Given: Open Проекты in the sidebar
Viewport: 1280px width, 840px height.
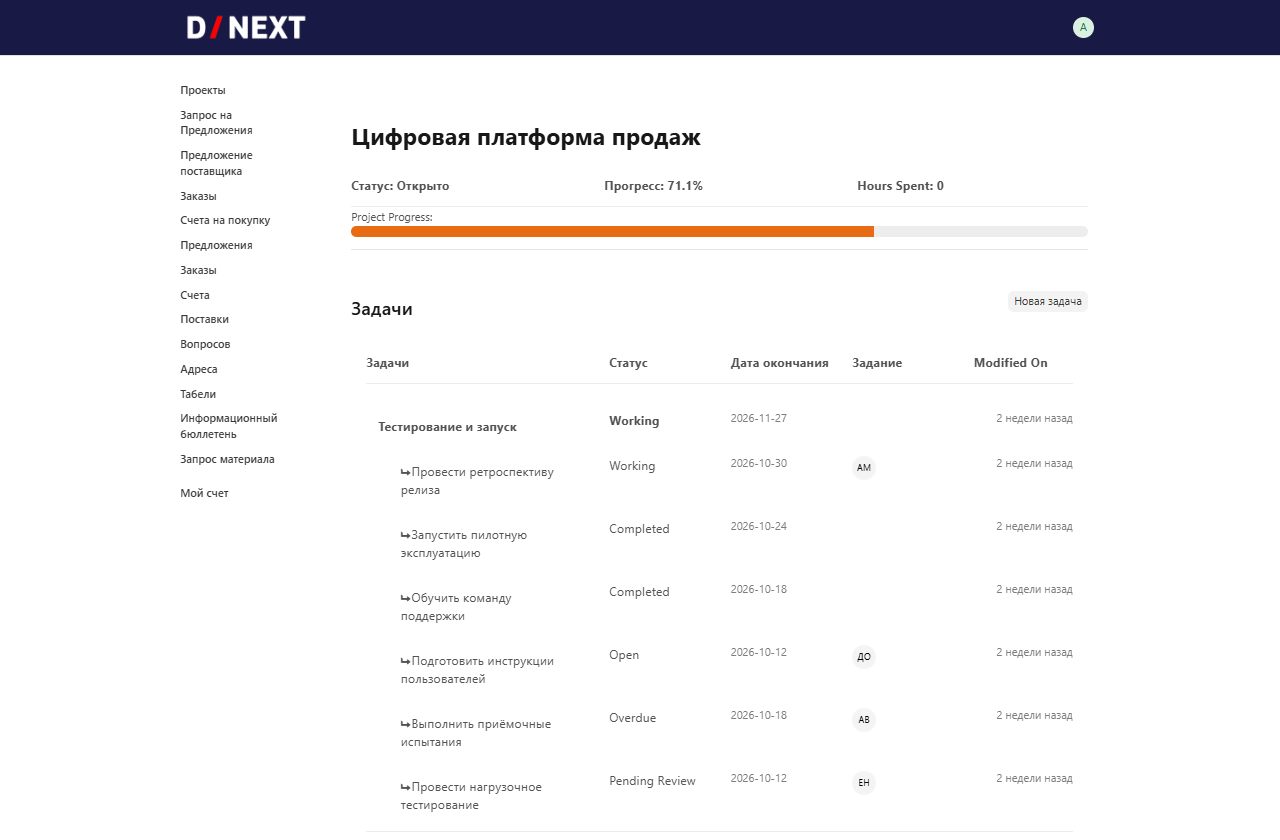Looking at the screenshot, I should click(x=203, y=90).
